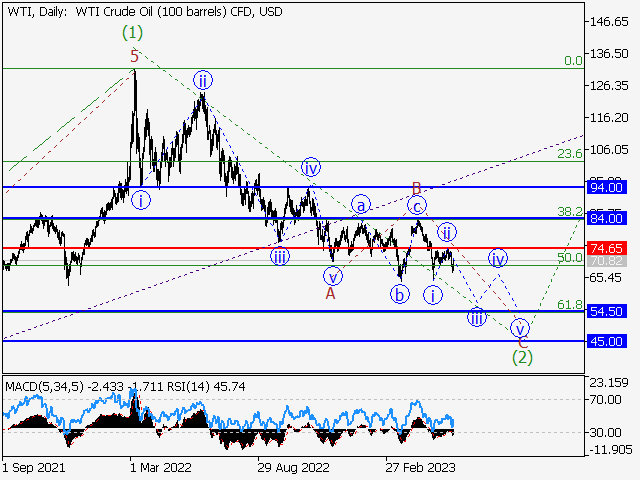Click the 116.20 price axis label
The width and height of the screenshot is (640, 480).
pyautogui.click(x=610, y=118)
